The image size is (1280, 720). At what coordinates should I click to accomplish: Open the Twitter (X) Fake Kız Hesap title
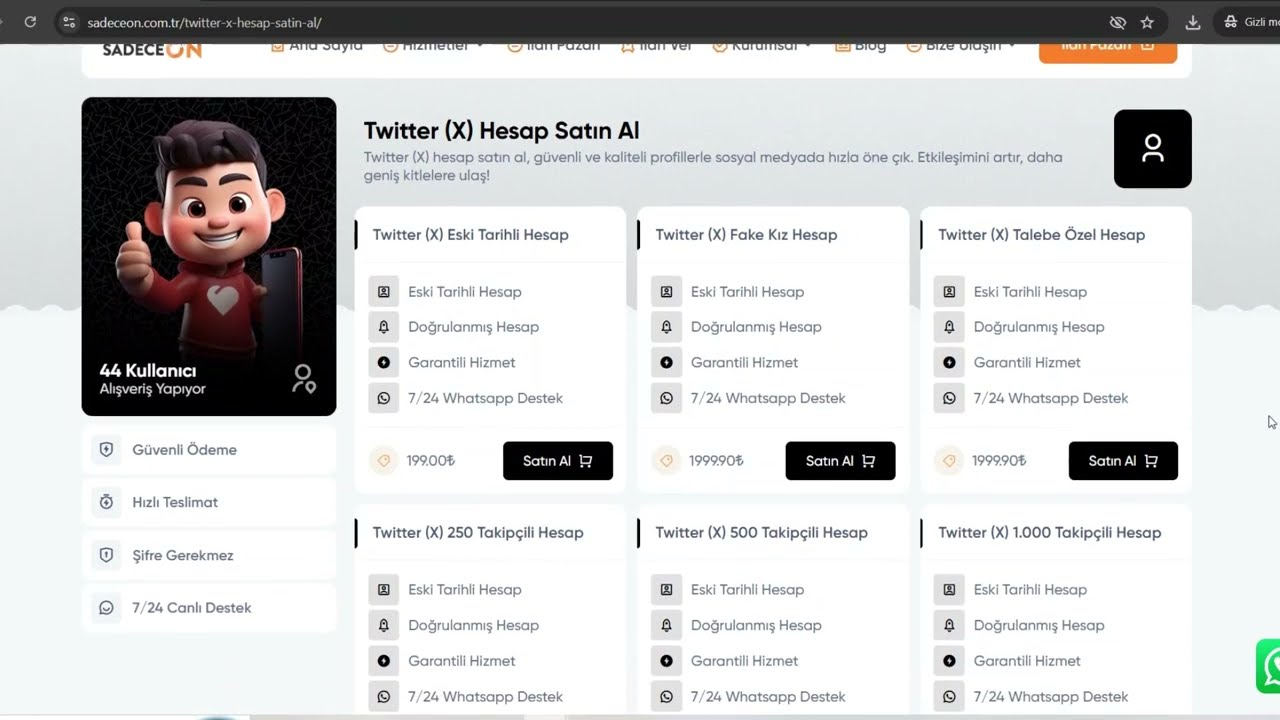746,235
